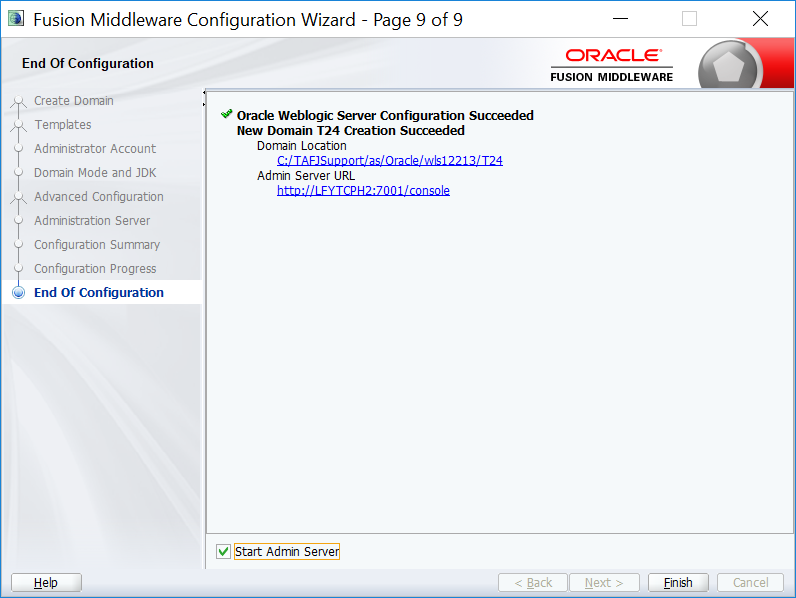796x598 pixels.
Task: Select the Administrator Account step
Action: [x=95, y=149]
